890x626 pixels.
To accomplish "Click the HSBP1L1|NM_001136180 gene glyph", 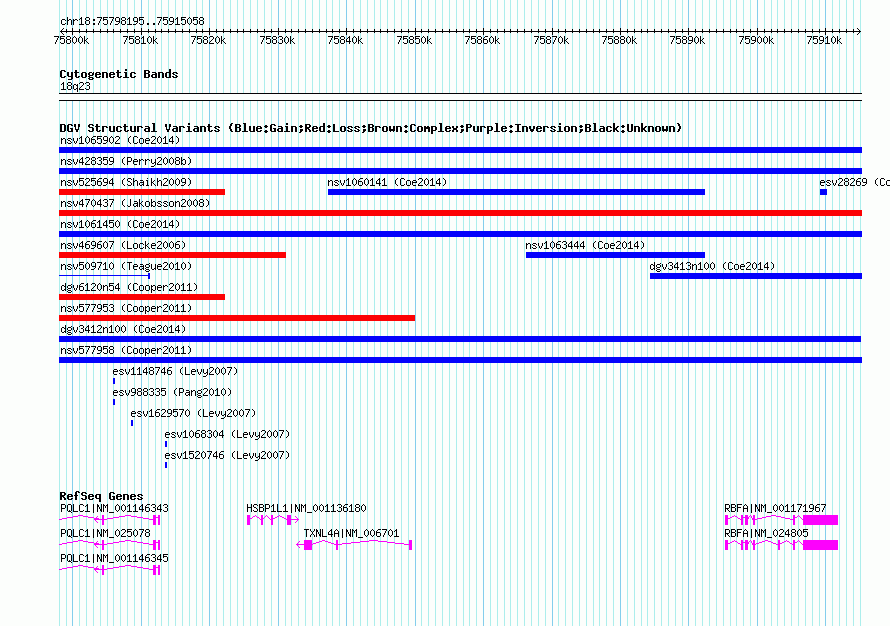I will 273,520.
